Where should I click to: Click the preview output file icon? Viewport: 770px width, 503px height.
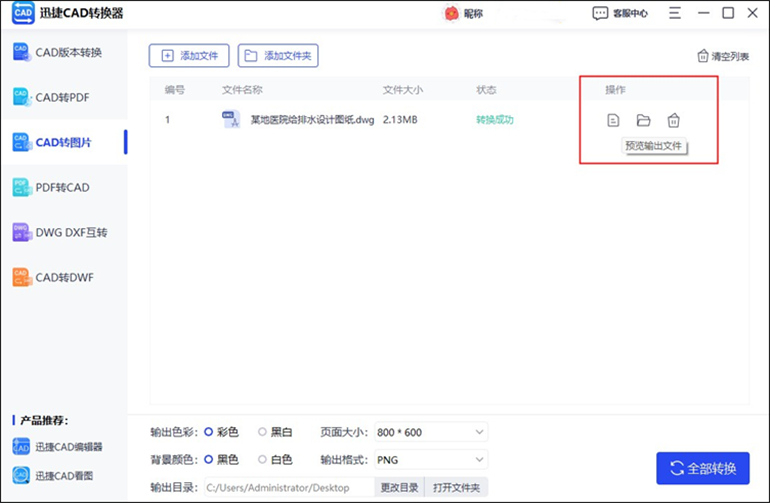(x=613, y=120)
